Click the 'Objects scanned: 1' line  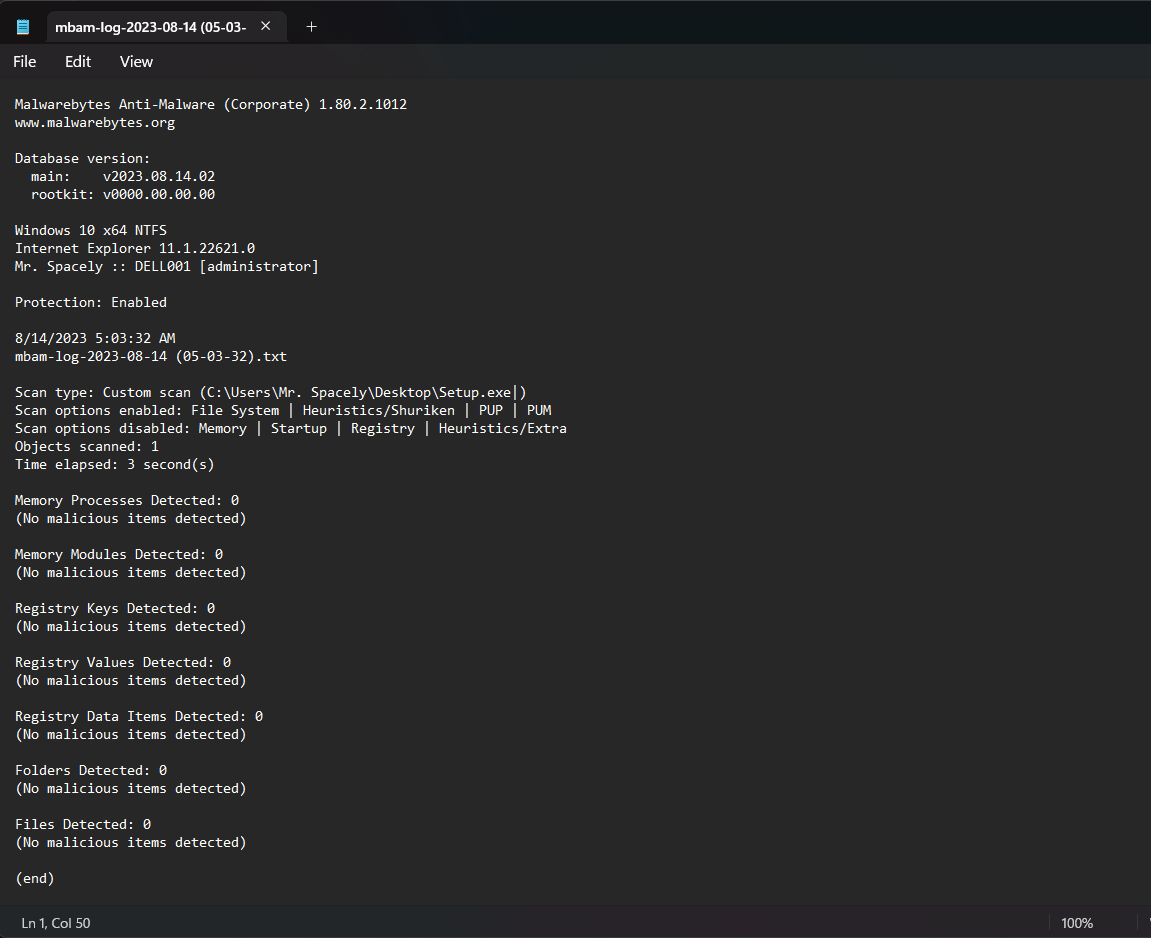(x=87, y=446)
